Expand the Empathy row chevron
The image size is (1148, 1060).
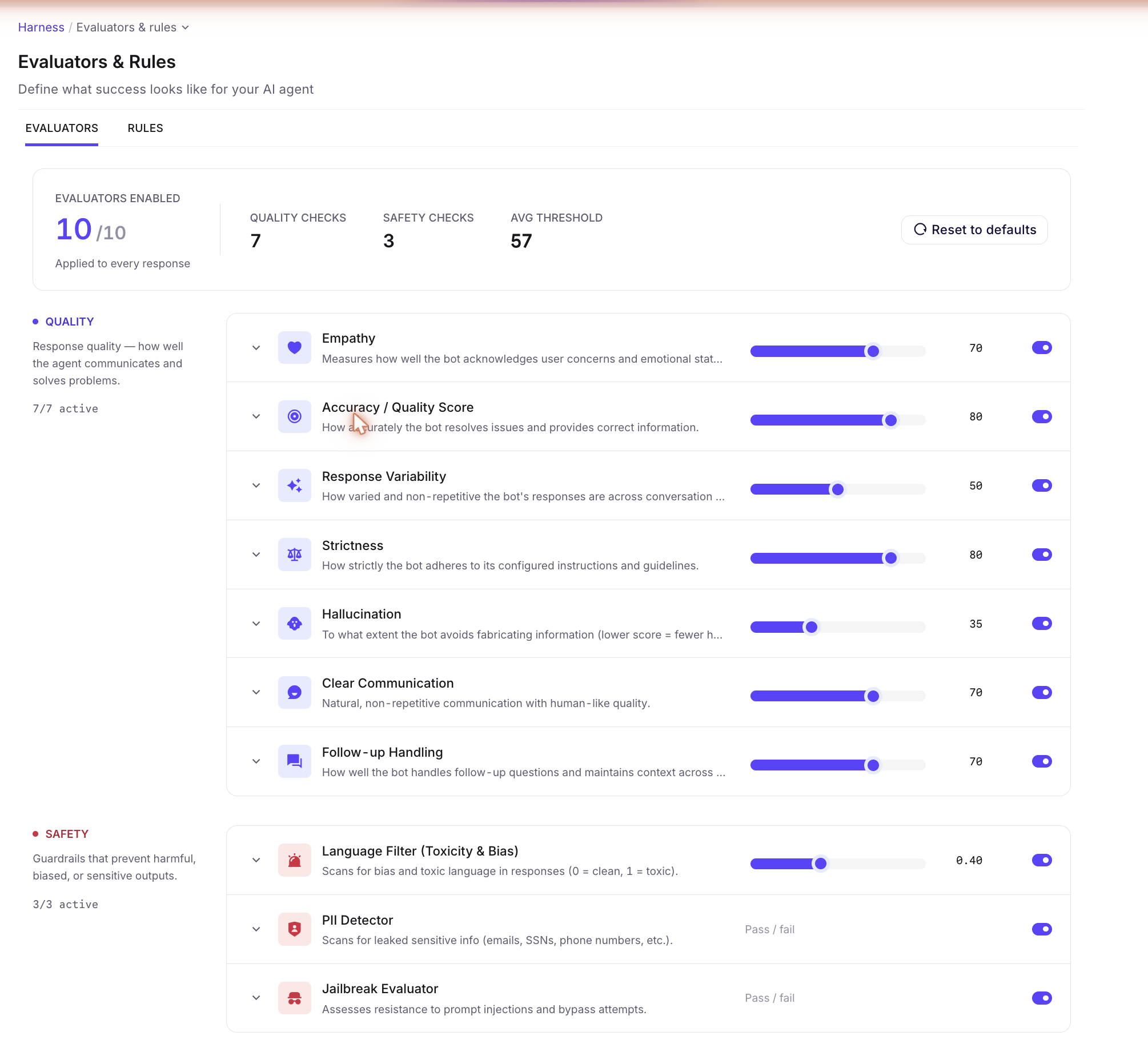(256, 348)
